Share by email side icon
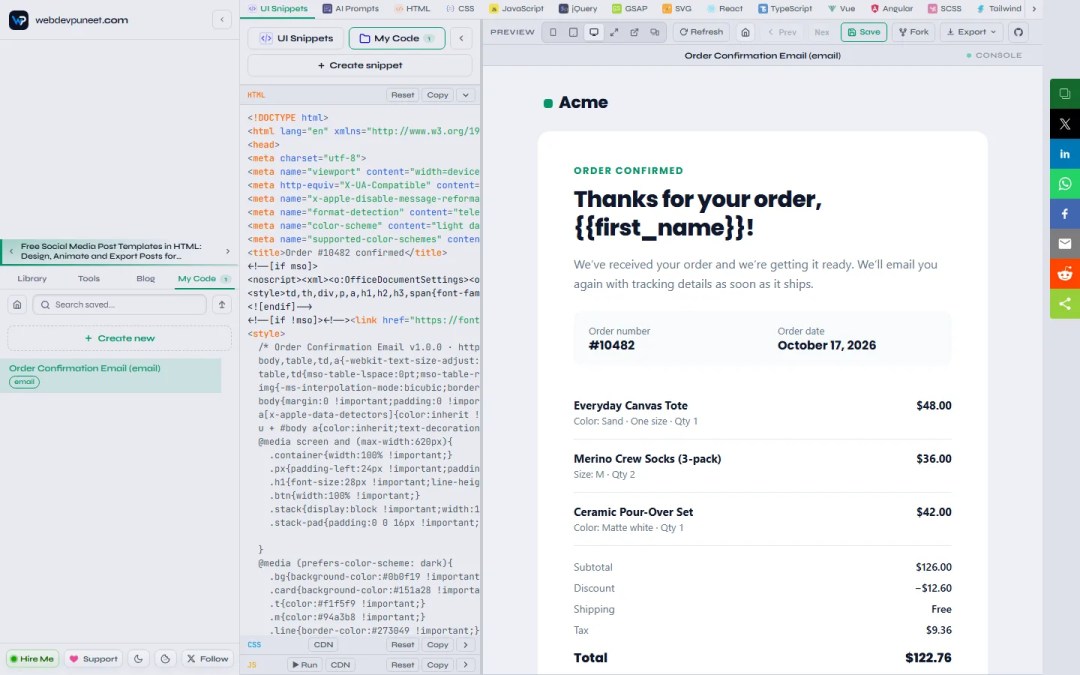1080x675 pixels. click(x=1065, y=244)
